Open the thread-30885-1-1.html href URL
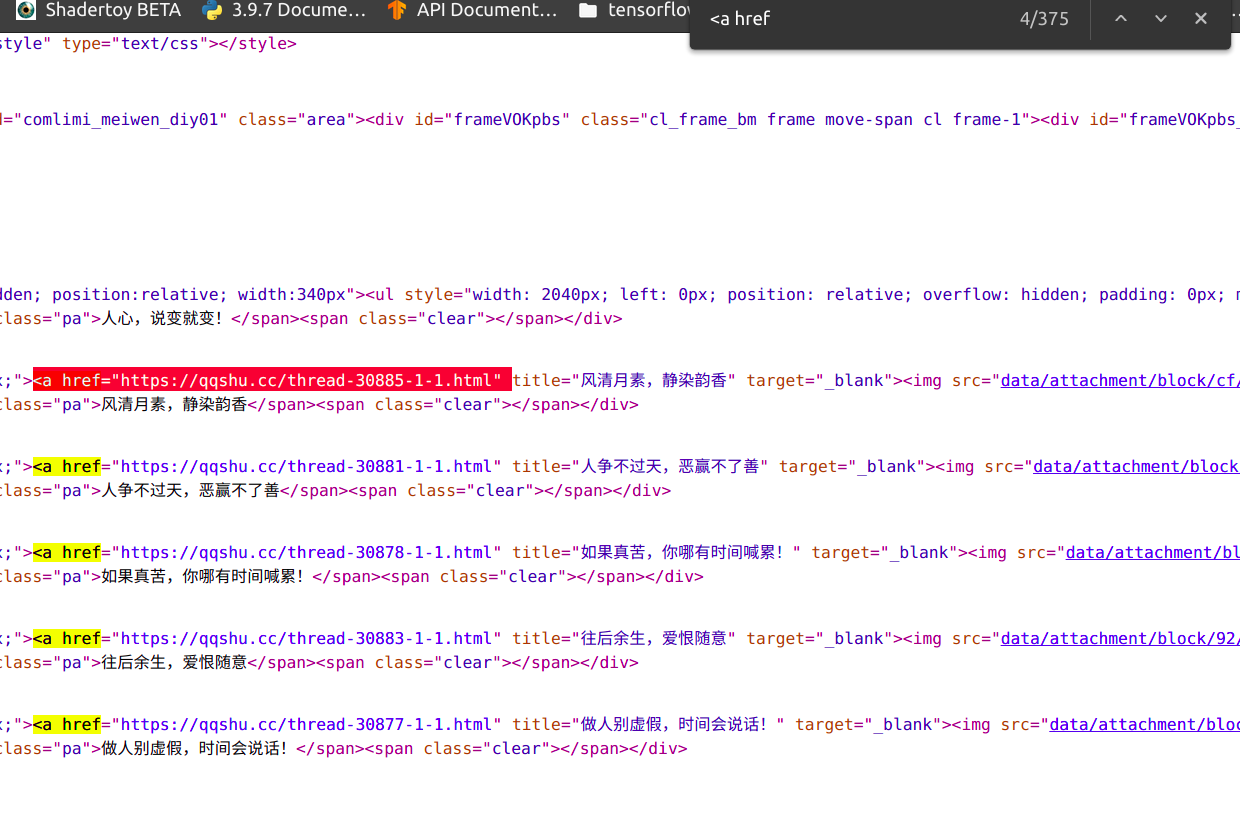This screenshot has width=1240, height=818. [x=307, y=381]
